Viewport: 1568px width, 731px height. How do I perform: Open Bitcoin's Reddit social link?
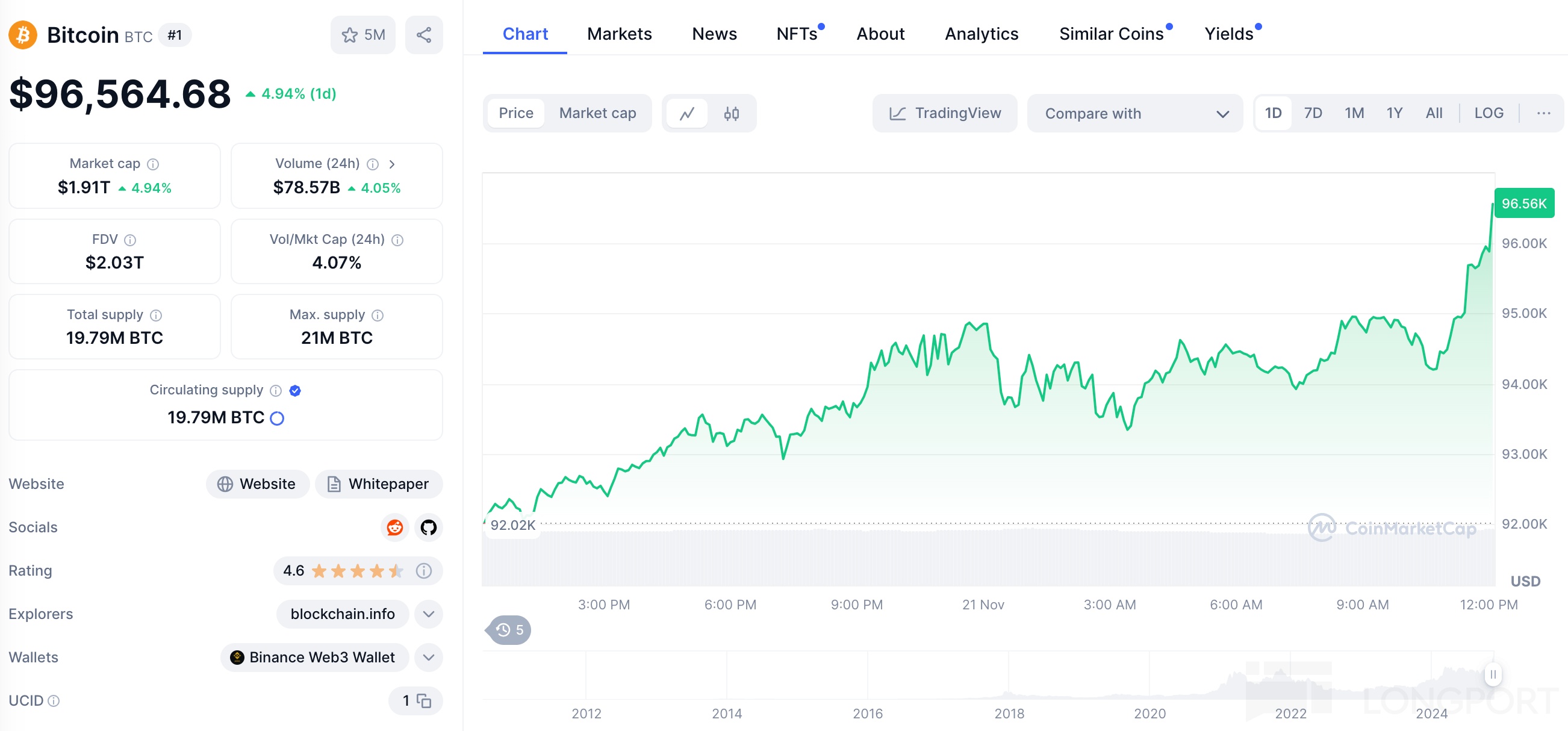[x=395, y=527]
